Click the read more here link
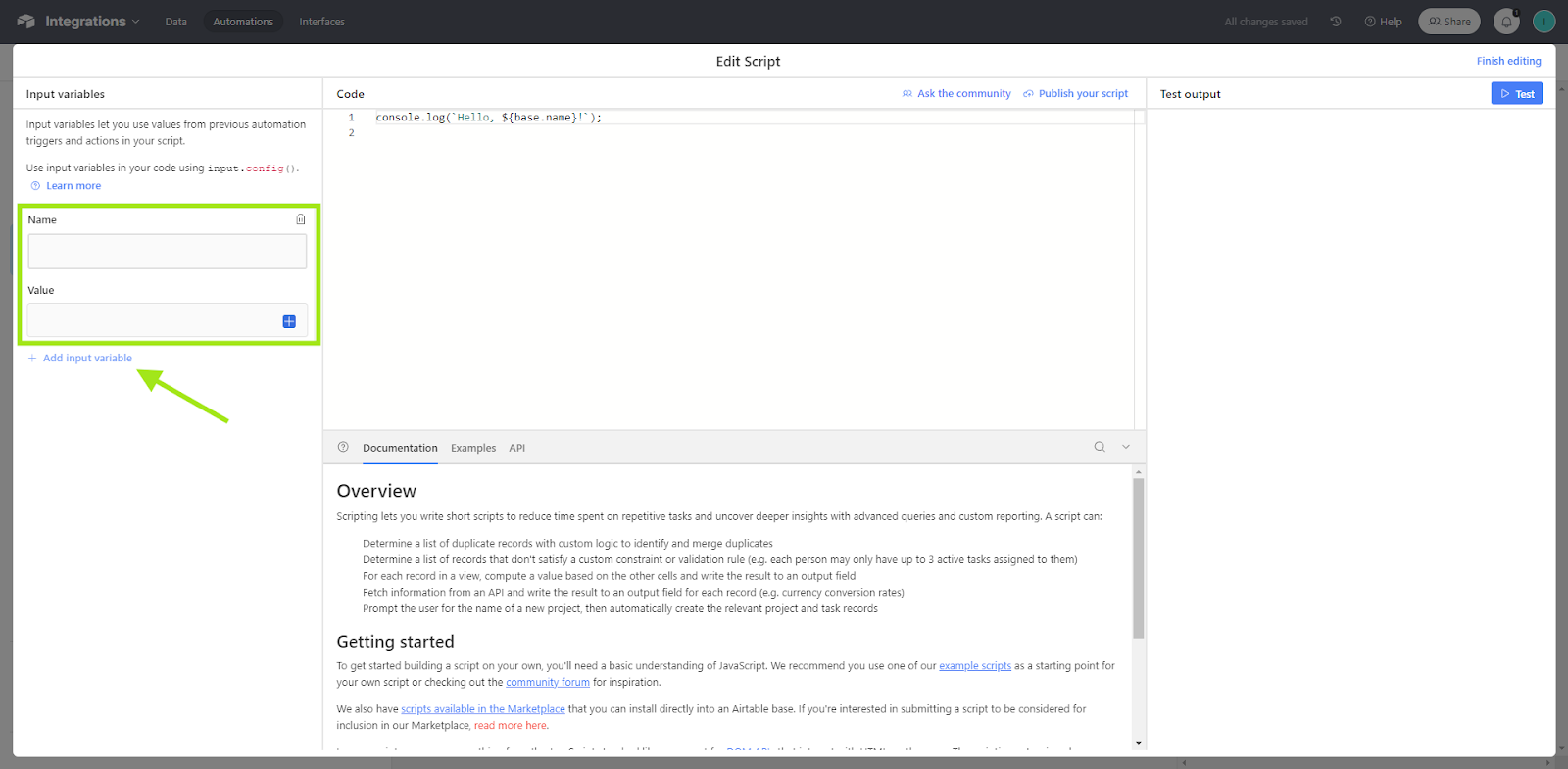1568x769 pixels. click(511, 726)
